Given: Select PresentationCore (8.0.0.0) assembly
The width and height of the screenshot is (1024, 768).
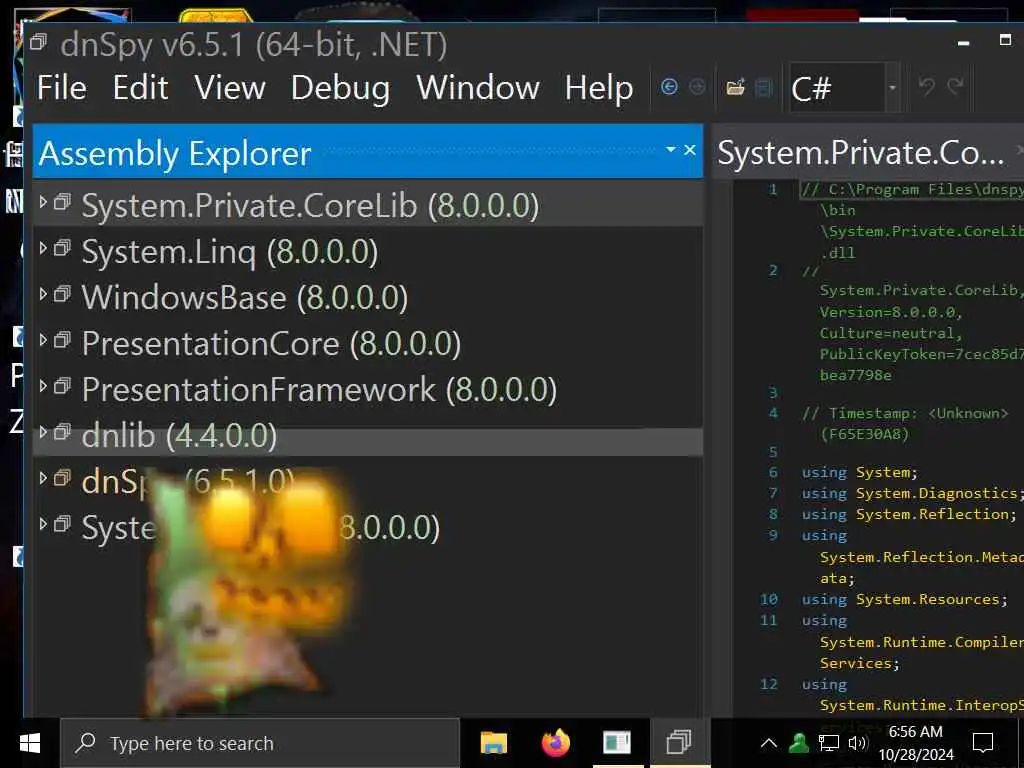Looking at the screenshot, I should tap(271, 344).
